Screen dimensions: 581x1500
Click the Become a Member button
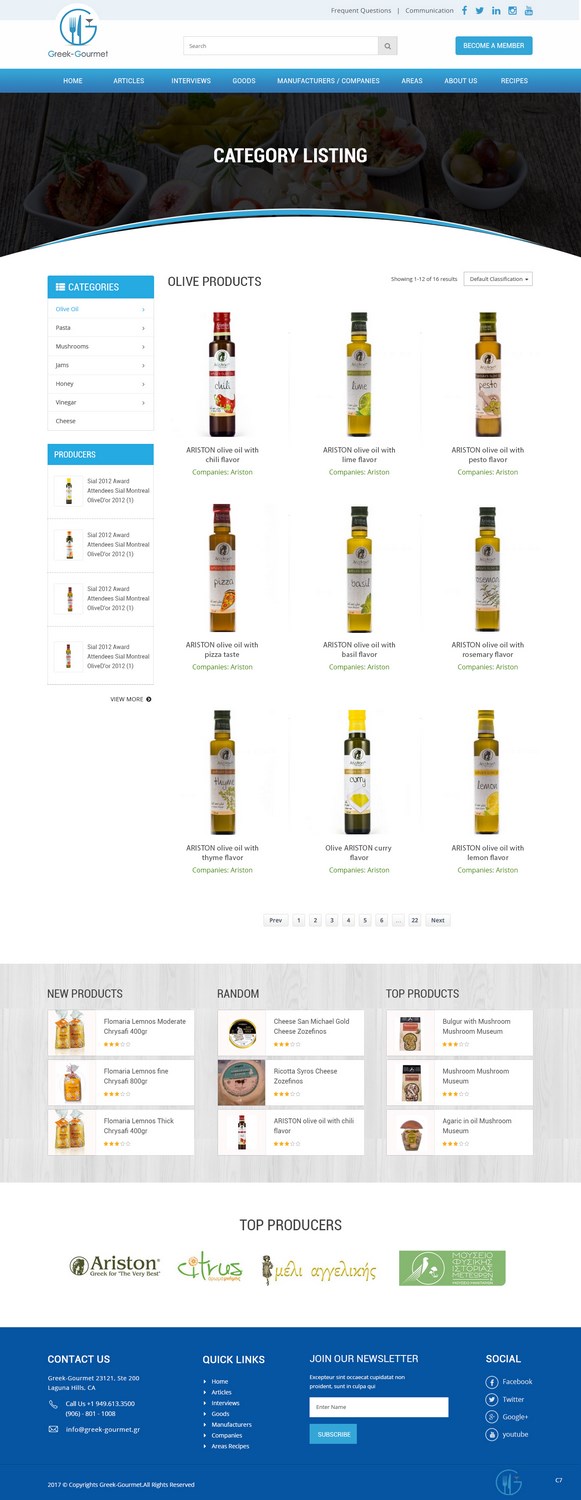[x=494, y=46]
